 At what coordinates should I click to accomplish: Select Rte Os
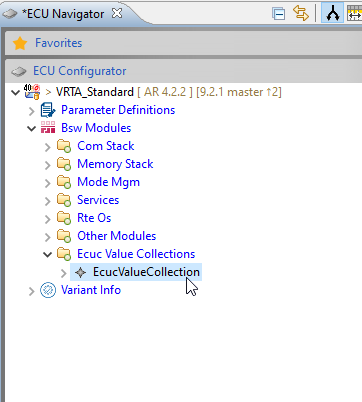[x=94, y=218]
